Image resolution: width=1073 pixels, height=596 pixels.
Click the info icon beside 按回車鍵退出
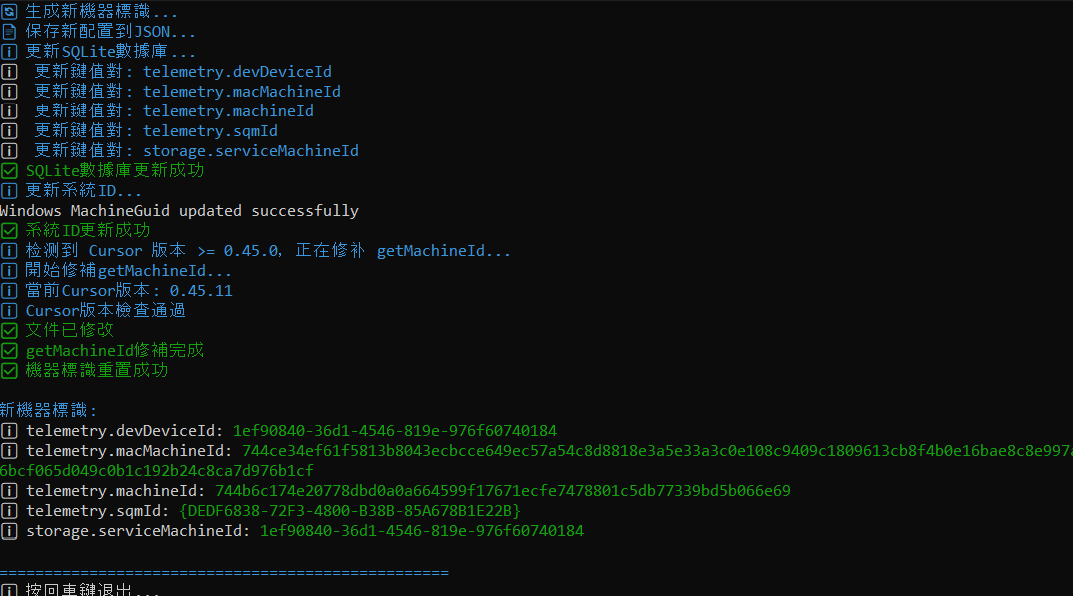click(x=9, y=590)
